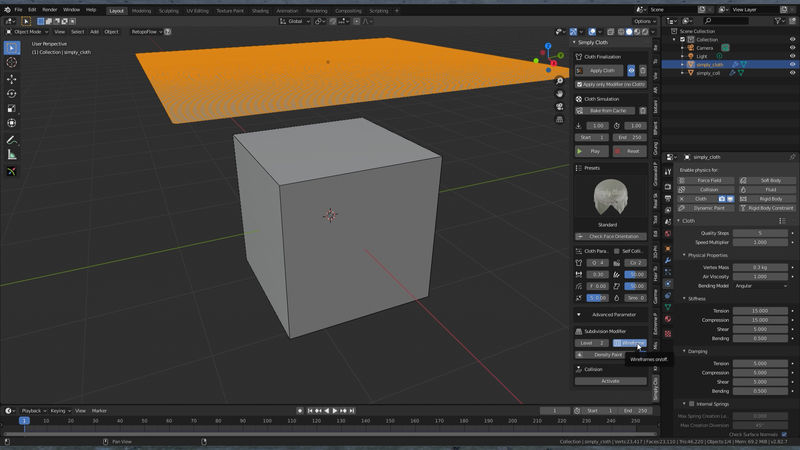800x450 pixels.
Task: Switch to the UV Editing workspace tab
Action: point(197,11)
